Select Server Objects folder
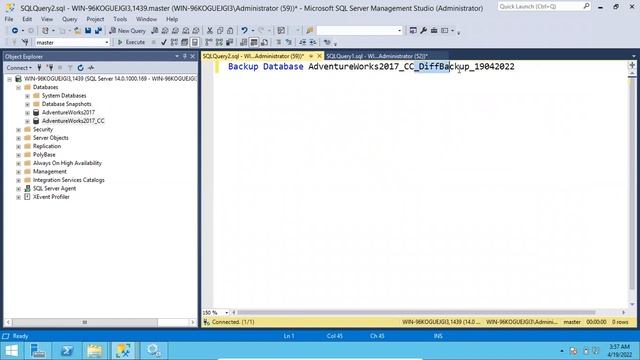The width and height of the screenshot is (640, 360). [50, 138]
